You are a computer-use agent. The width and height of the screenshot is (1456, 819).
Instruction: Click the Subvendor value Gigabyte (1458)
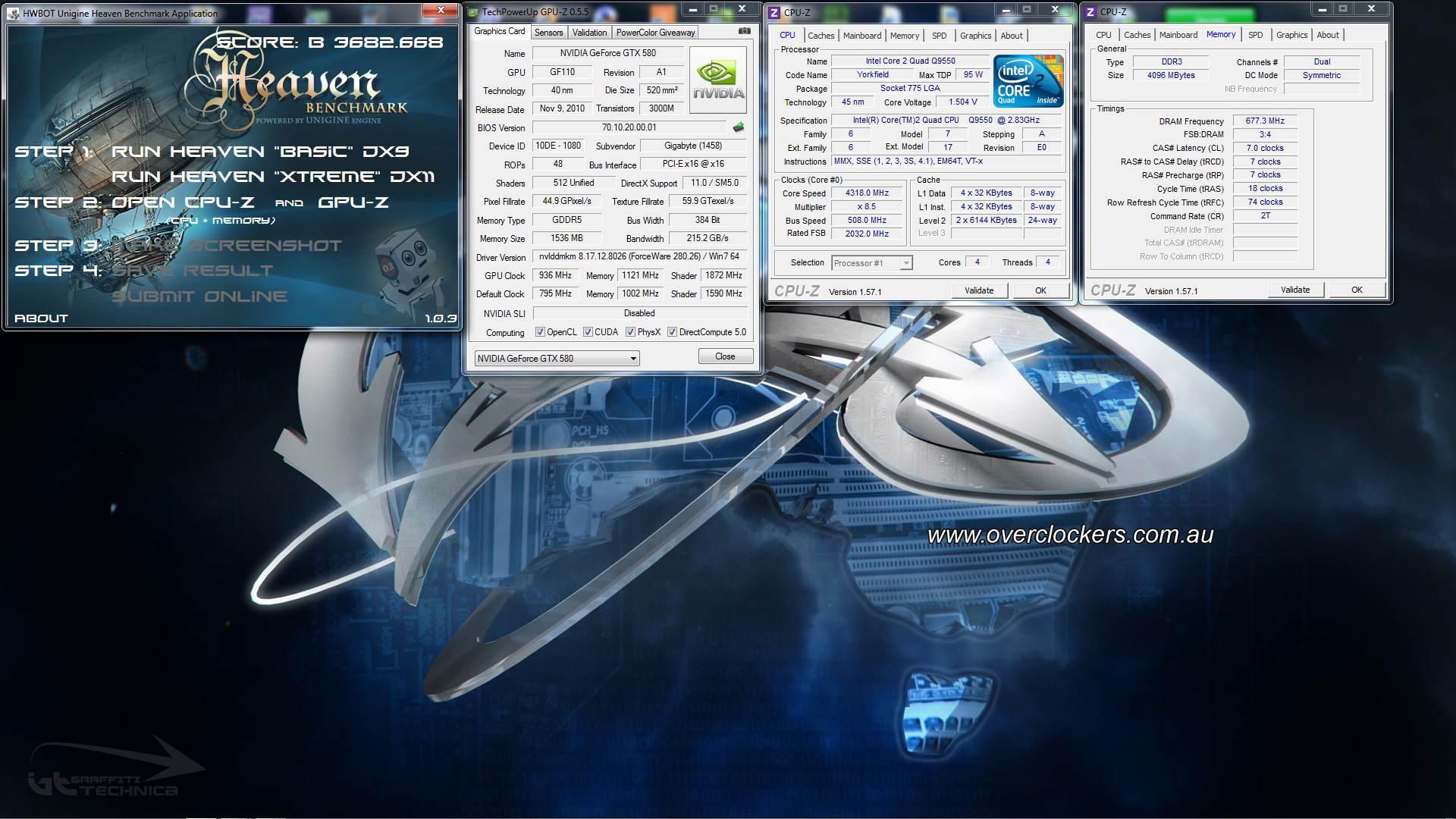tap(693, 146)
